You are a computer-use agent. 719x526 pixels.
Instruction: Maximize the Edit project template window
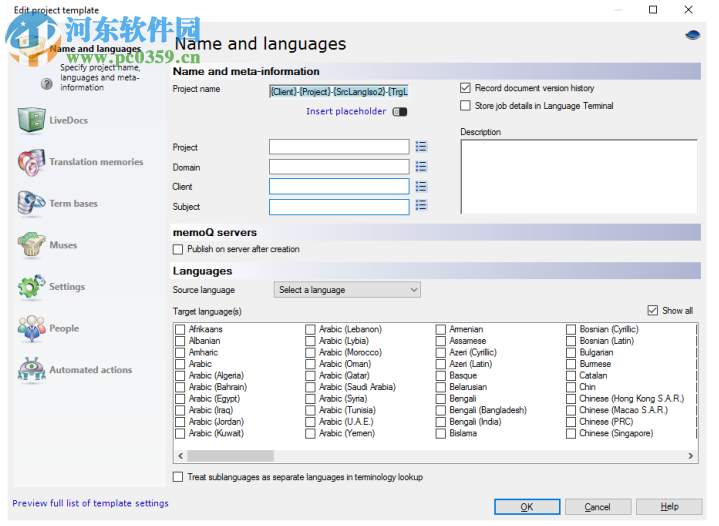[x=653, y=10]
